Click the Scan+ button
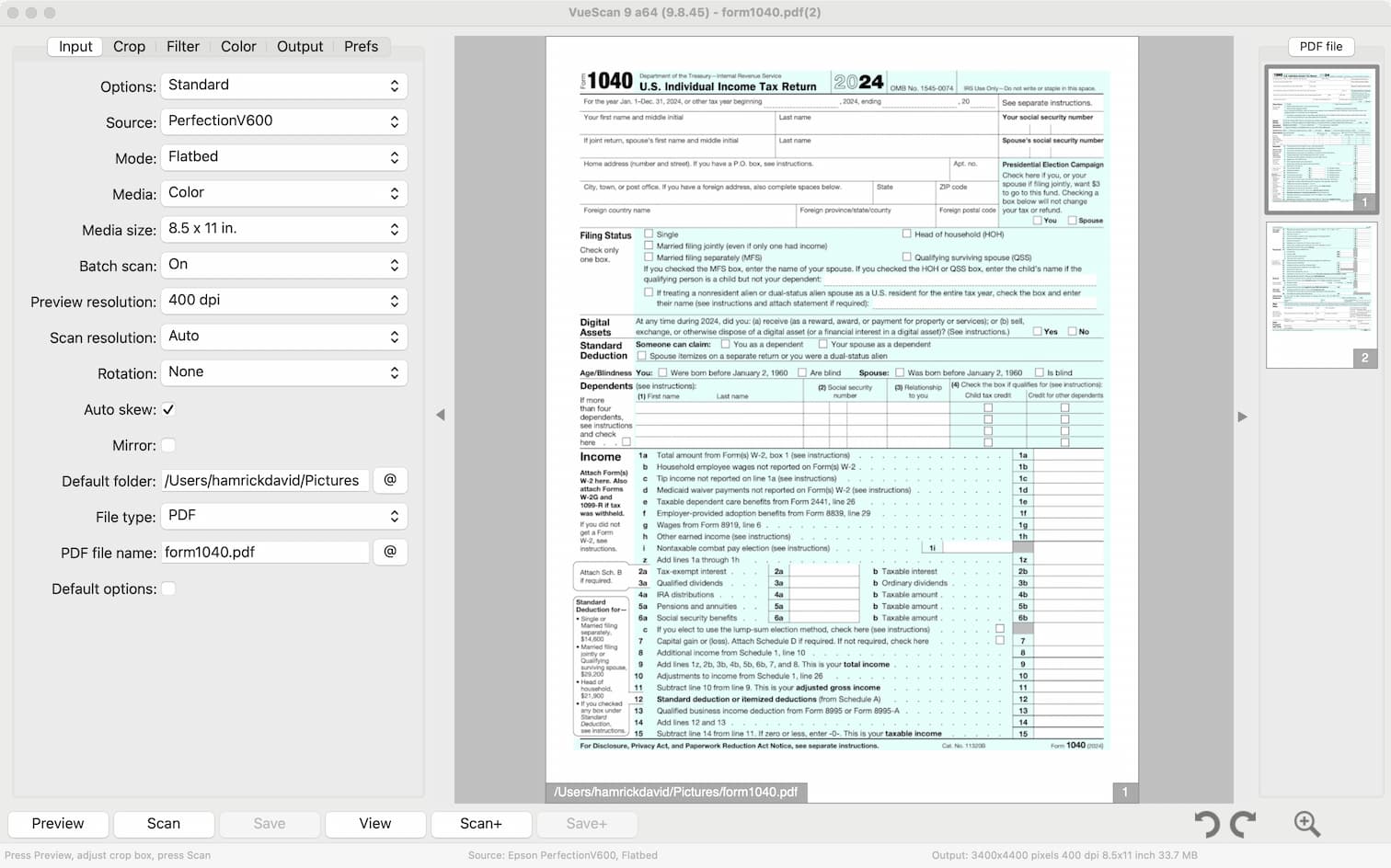 coord(481,824)
